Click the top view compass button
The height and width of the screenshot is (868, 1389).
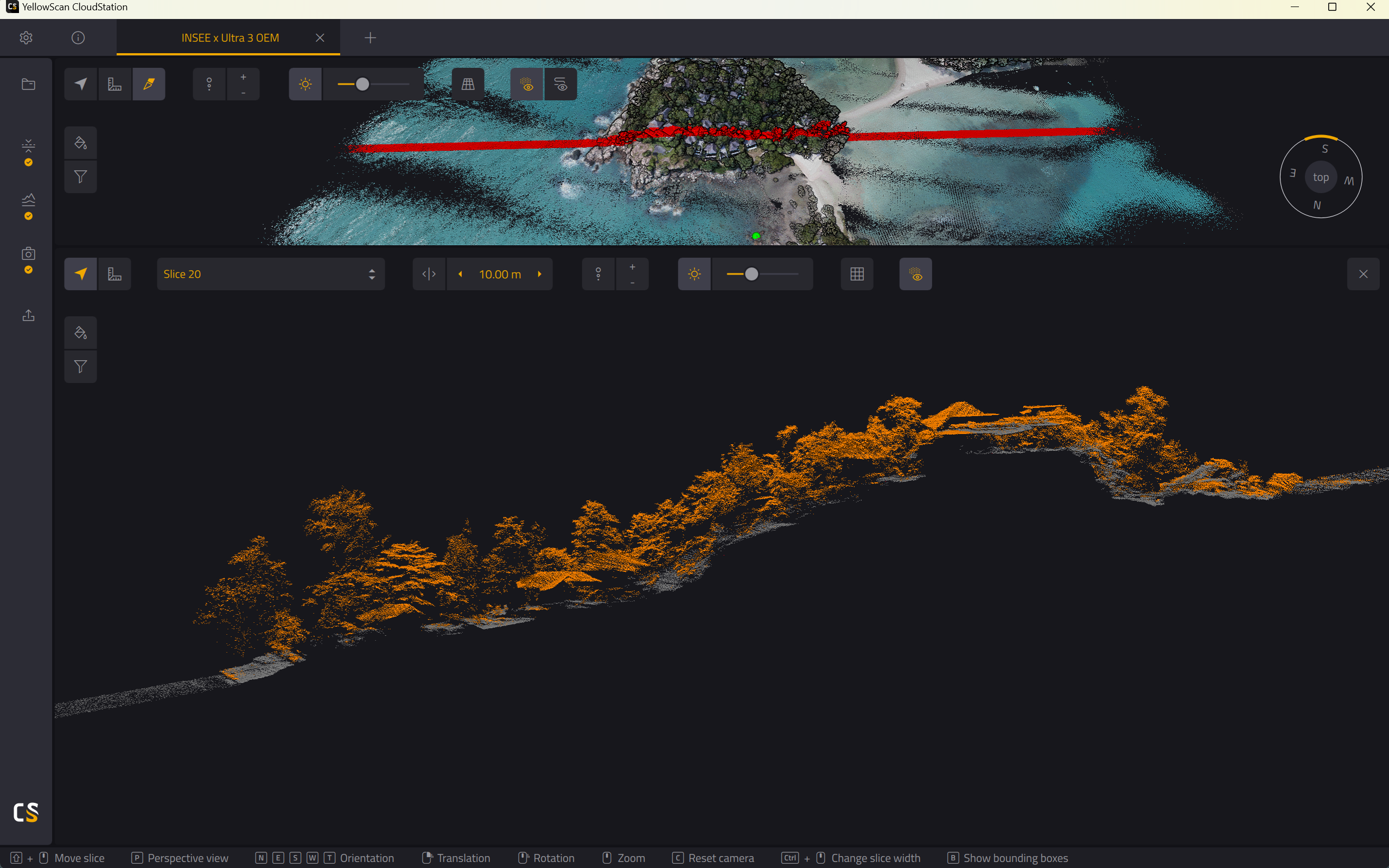(1321, 177)
